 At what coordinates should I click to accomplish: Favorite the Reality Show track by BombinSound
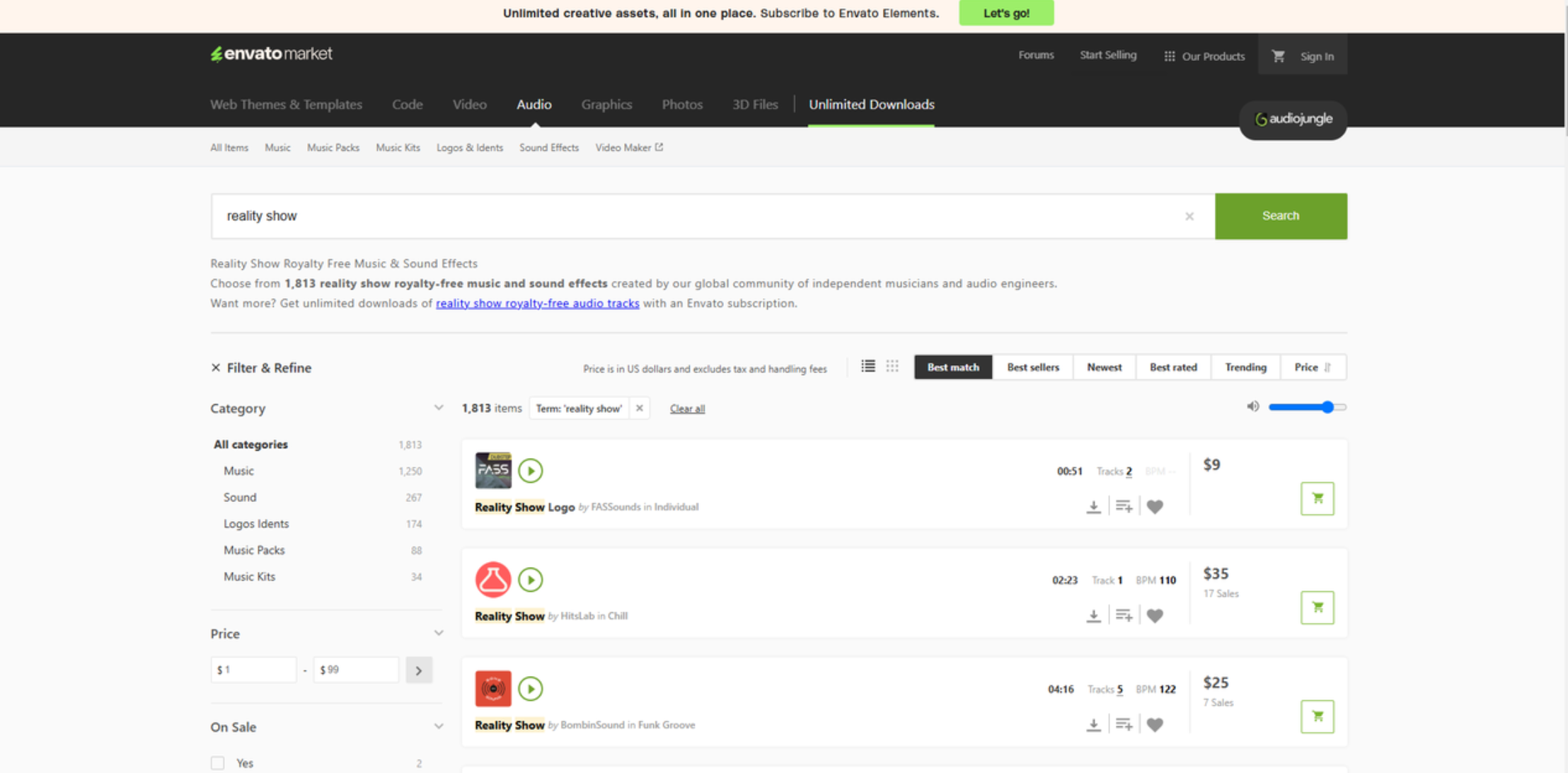tap(1155, 724)
